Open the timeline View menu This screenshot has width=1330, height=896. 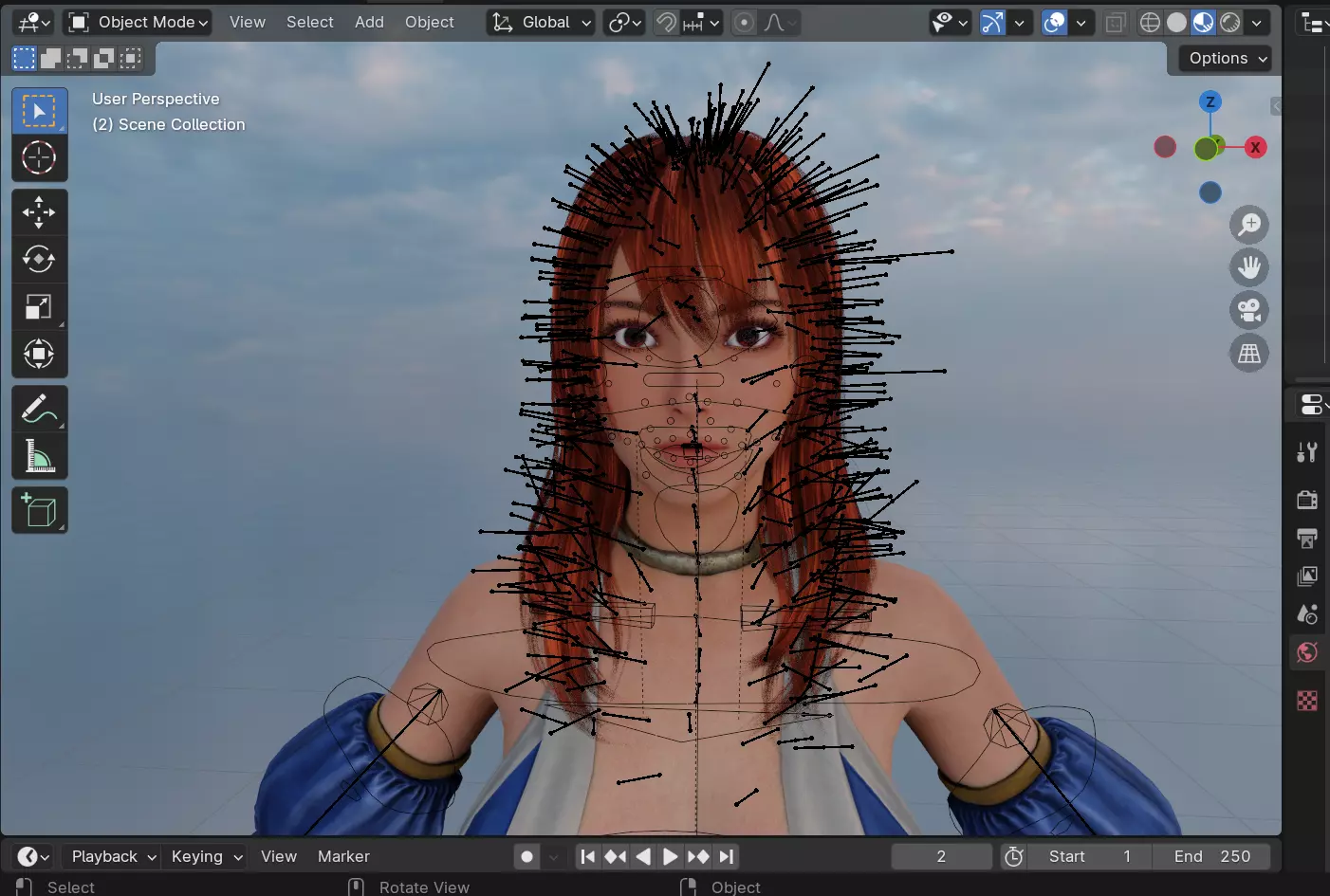click(x=279, y=856)
